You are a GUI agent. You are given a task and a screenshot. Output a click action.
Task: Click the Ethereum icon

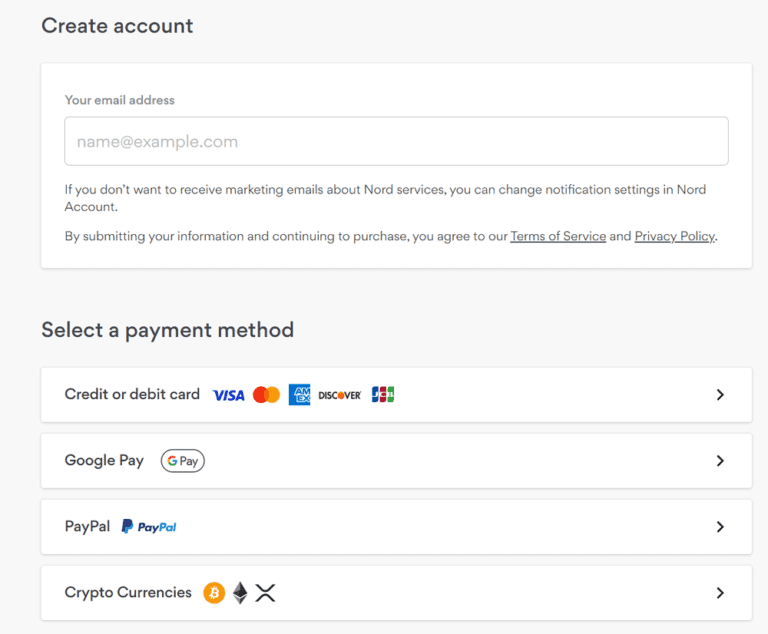tap(240, 593)
